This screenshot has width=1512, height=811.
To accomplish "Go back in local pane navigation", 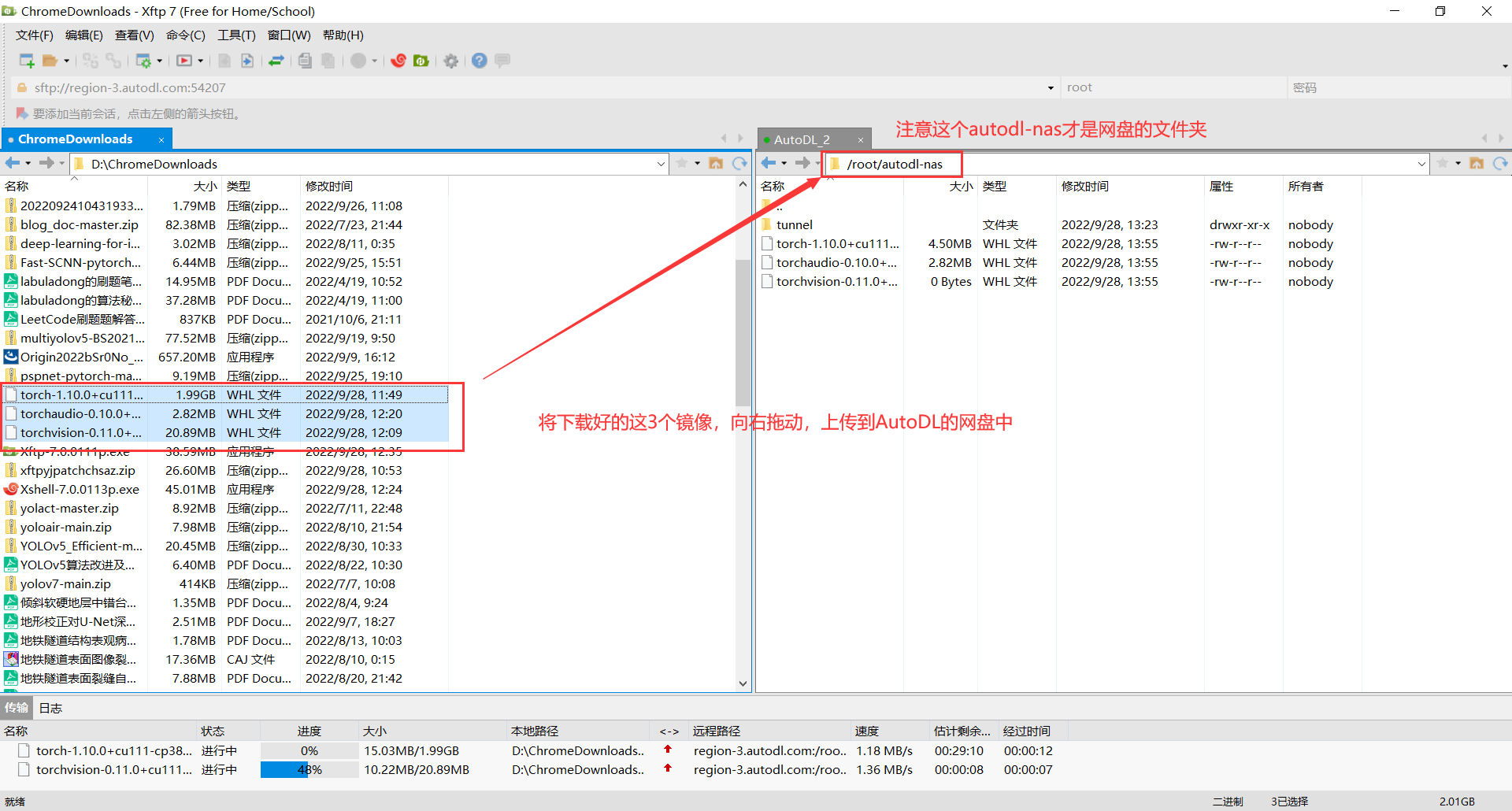I will coord(13,163).
